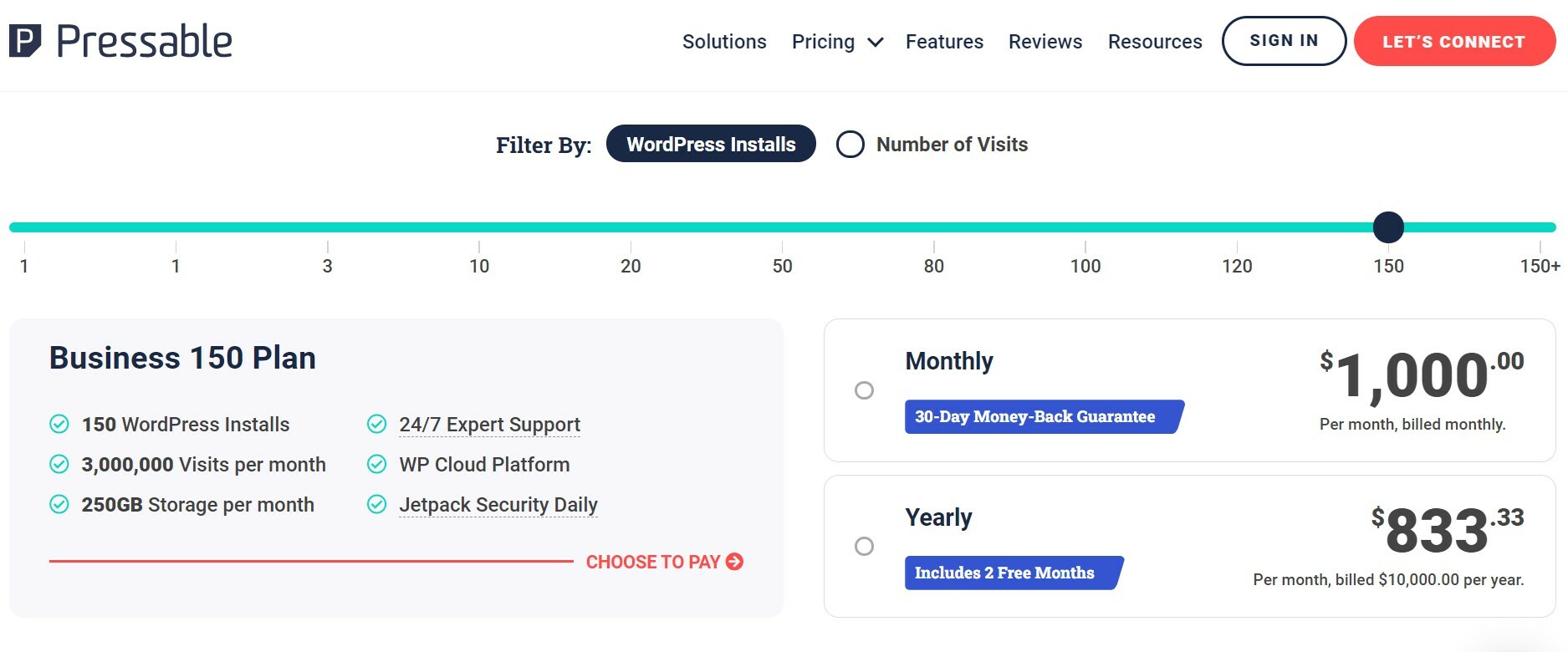Select the Monthly billing radio button

click(864, 390)
